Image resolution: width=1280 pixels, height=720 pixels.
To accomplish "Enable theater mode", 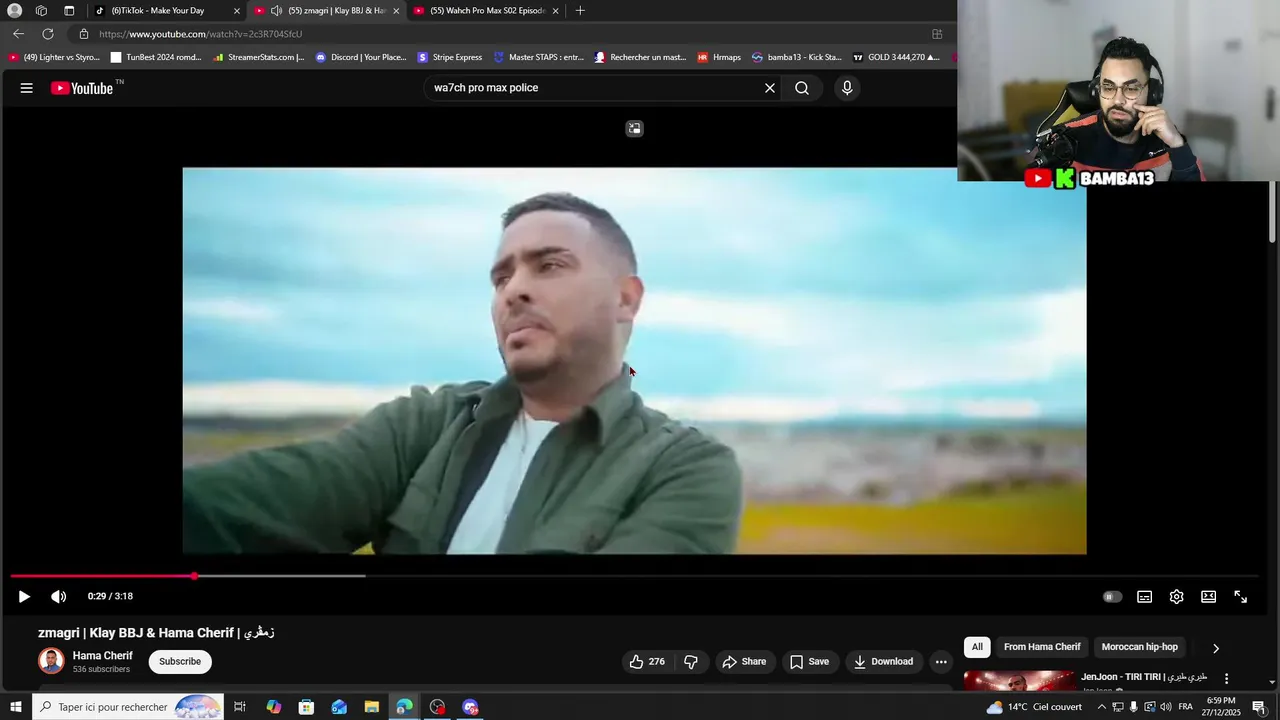I will tap(1208, 596).
